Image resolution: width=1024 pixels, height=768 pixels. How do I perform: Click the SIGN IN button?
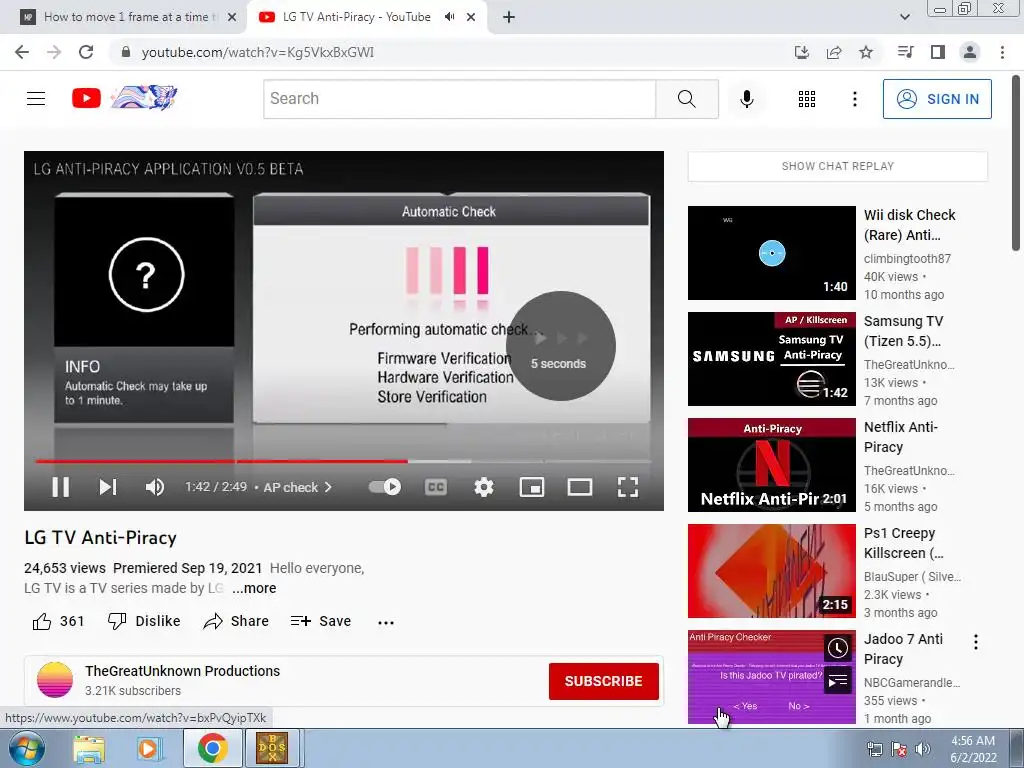coord(937,99)
